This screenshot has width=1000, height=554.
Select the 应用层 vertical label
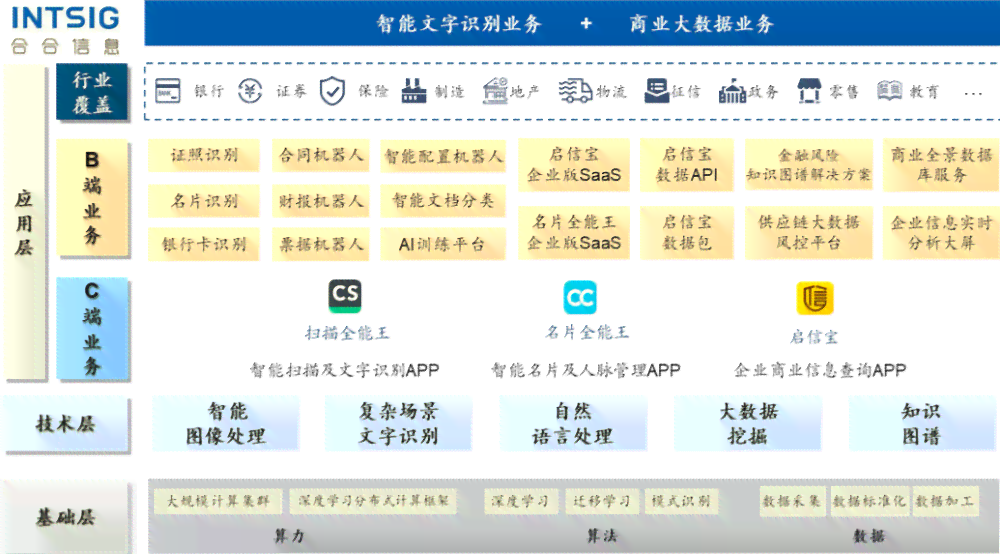point(25,223)
